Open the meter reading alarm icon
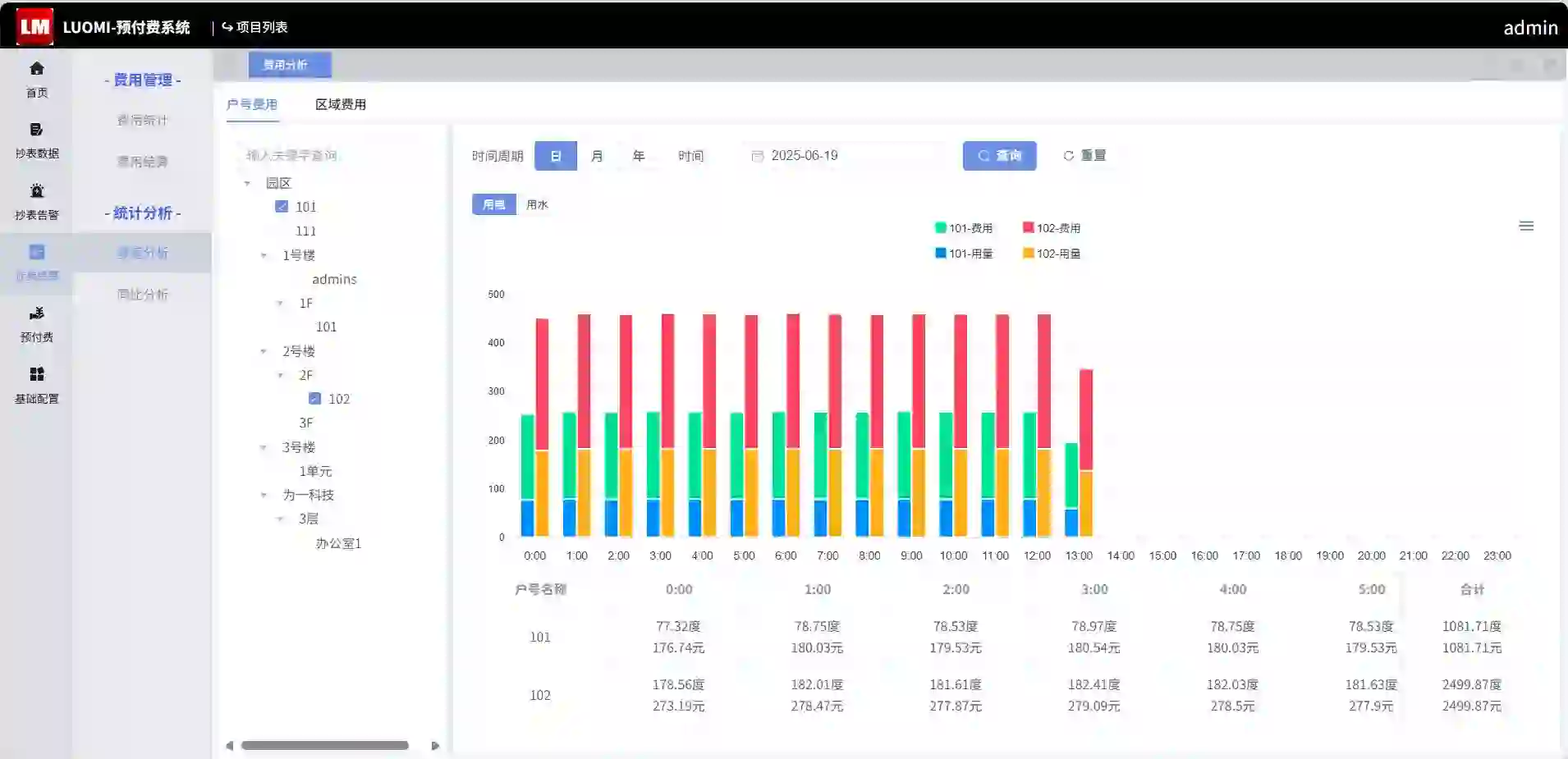 point(37,191)
